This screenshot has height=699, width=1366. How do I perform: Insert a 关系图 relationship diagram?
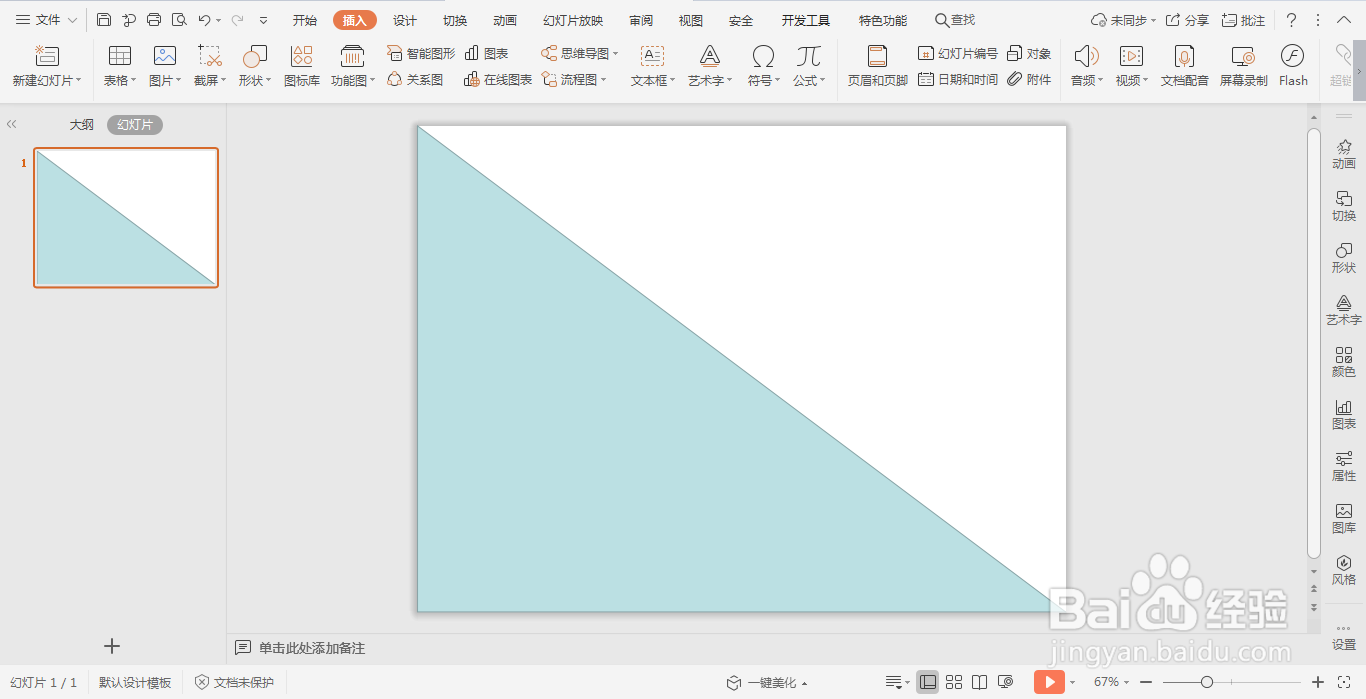[x=415, y=79]
